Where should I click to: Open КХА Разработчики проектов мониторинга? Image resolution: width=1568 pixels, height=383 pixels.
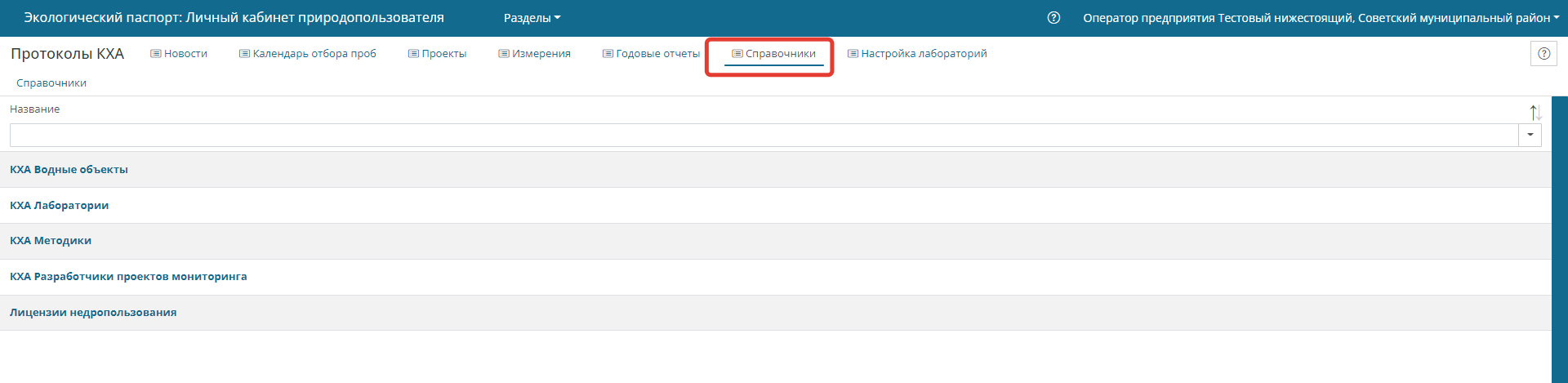[128, 277]
